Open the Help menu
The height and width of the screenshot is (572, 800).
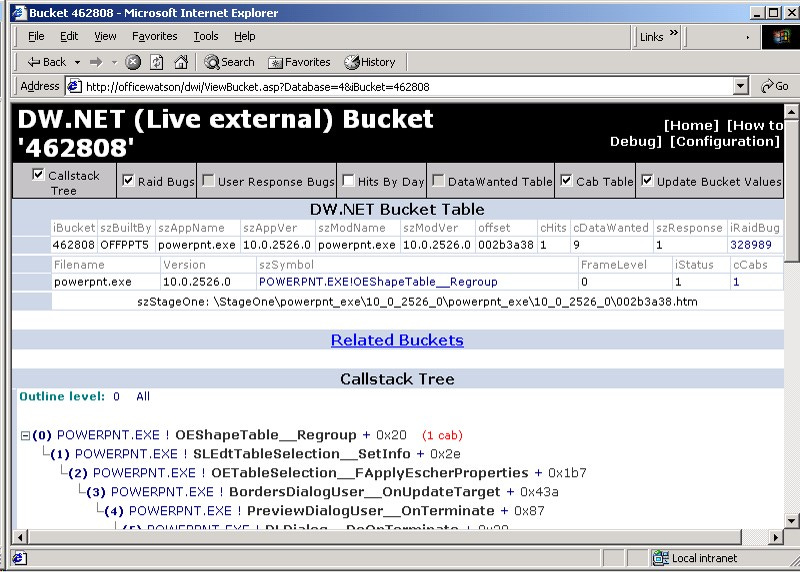tap(244, 36)
